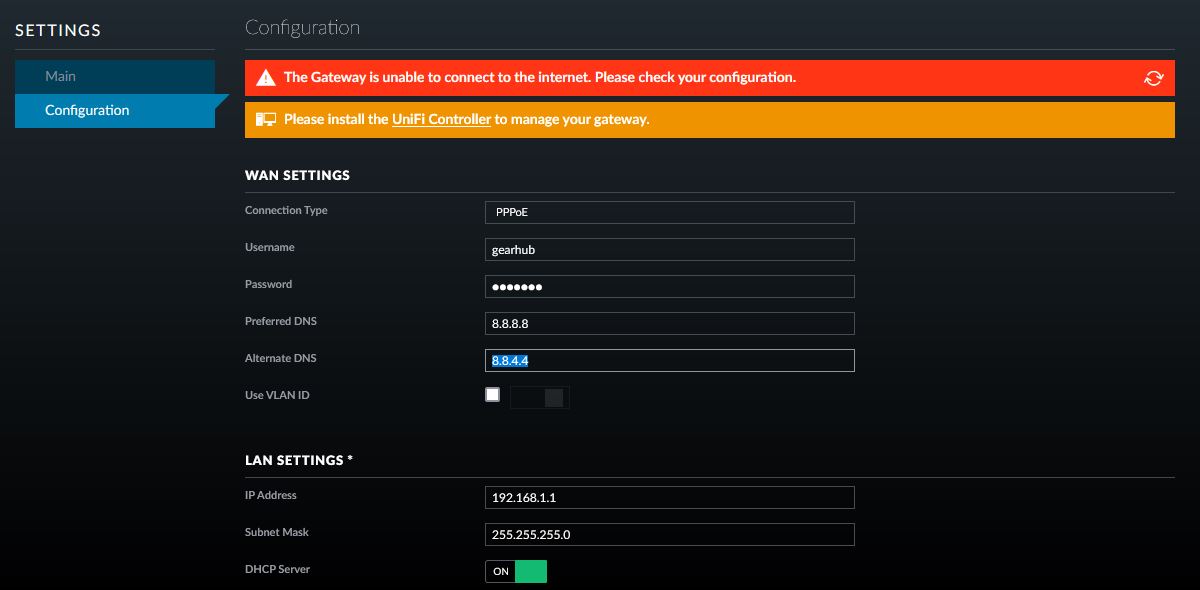Open the Main settings tab
Image resolution: width=1200 pixels, height=590 pixels.
coord(115,76)
